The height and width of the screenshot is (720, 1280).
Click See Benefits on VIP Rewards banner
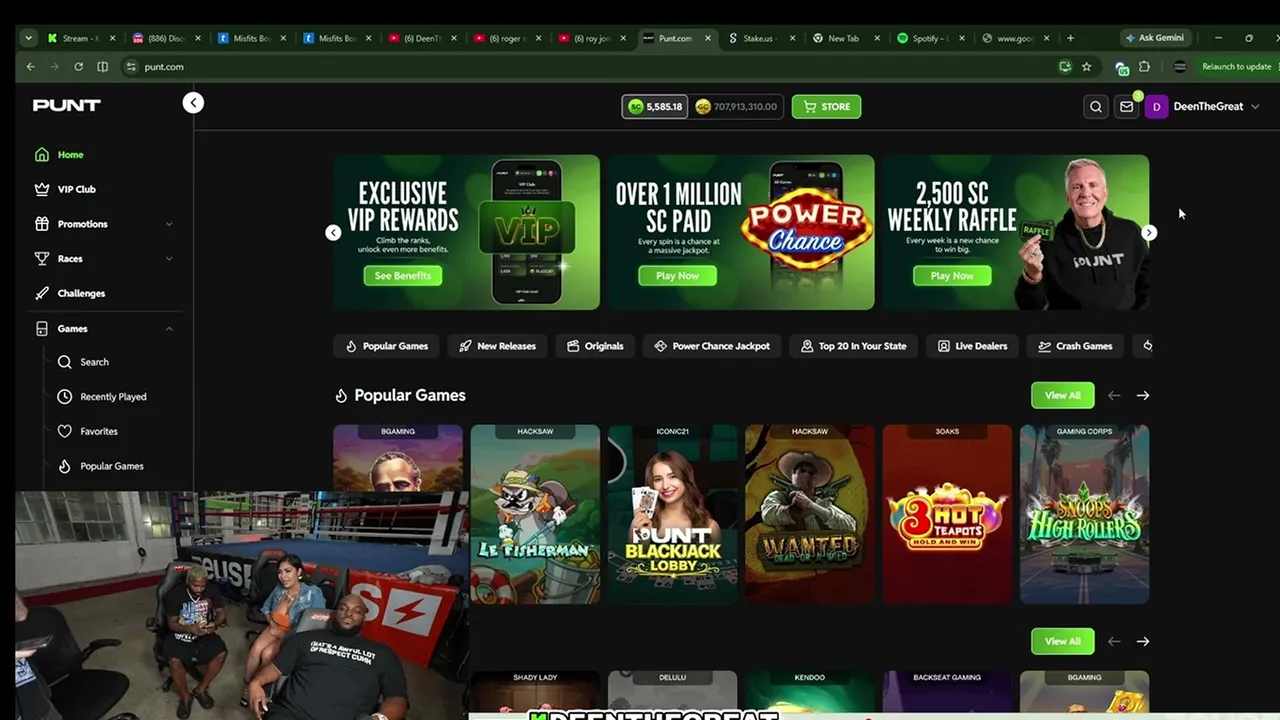403,276
